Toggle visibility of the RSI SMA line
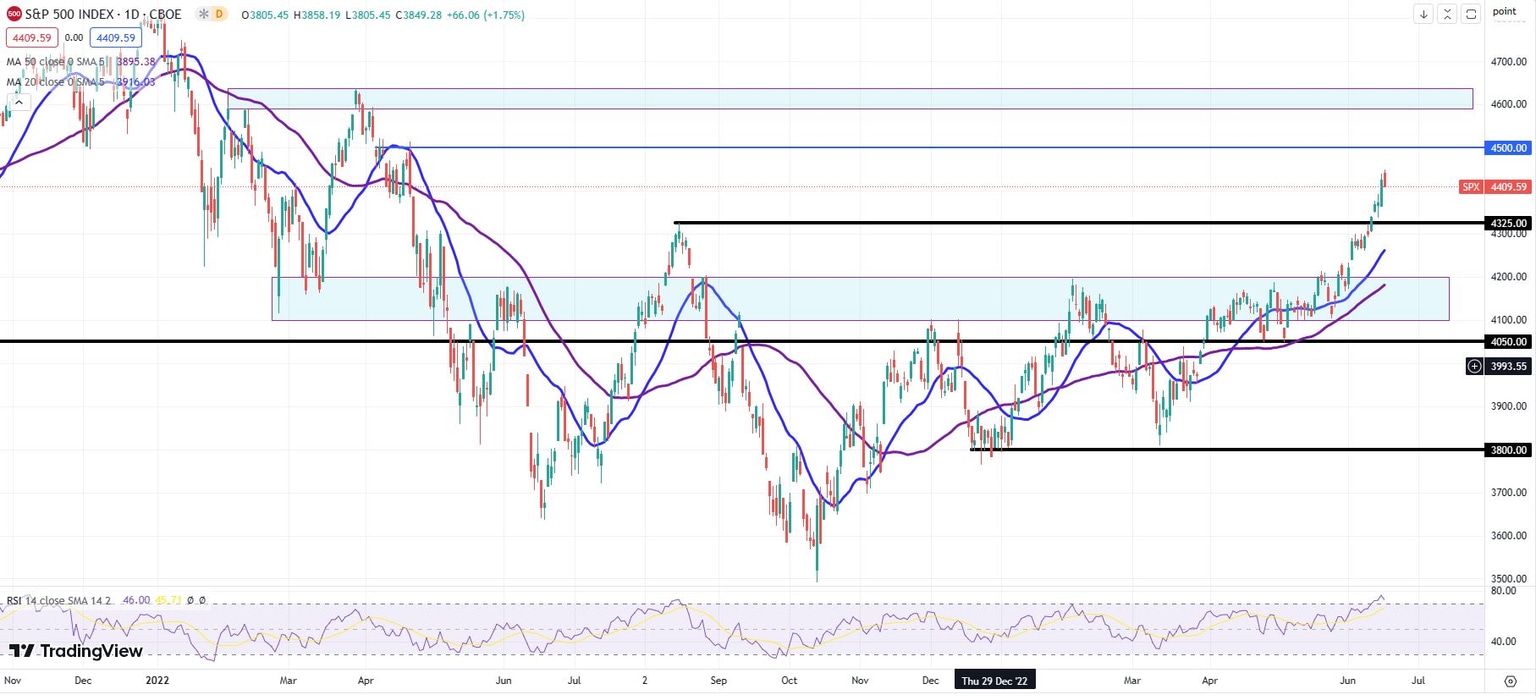Screen dimensions: 1536x696 coord(203,601)
